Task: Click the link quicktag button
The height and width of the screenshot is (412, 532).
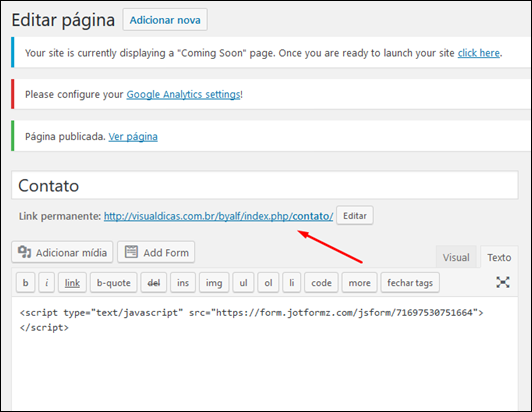Action: [x=72, y=282]
